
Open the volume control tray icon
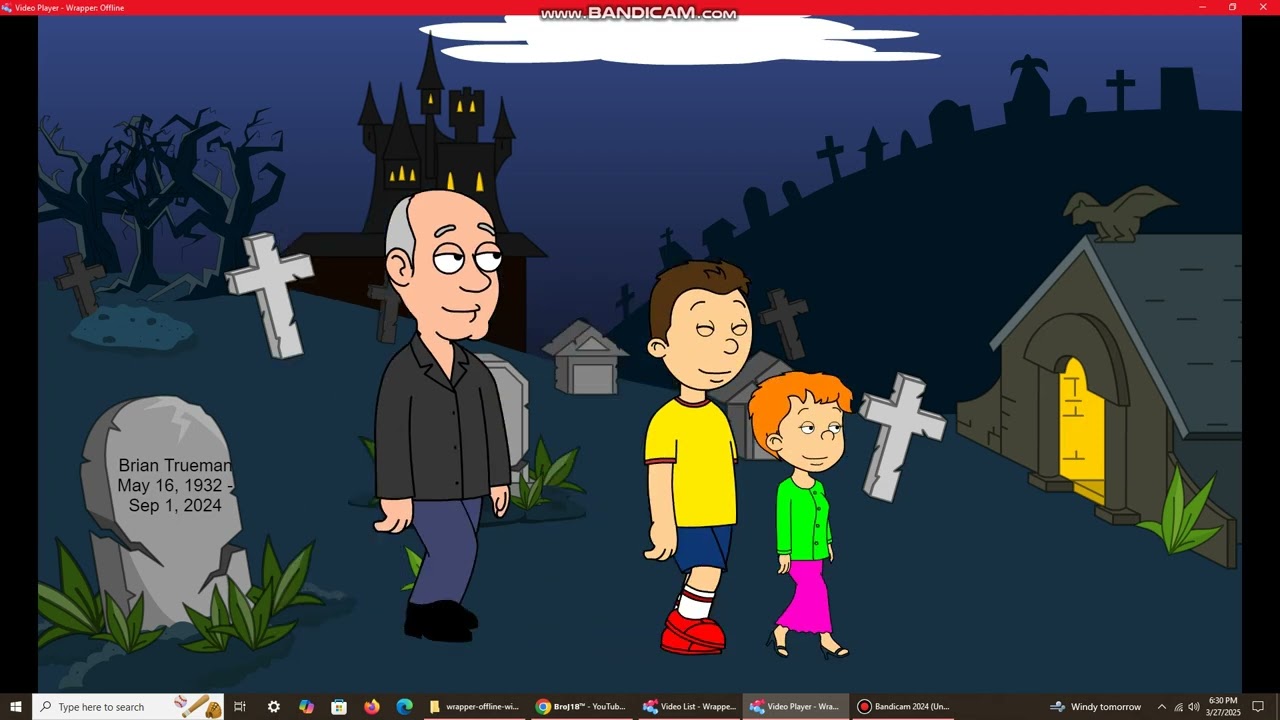tap(1194, 707)
